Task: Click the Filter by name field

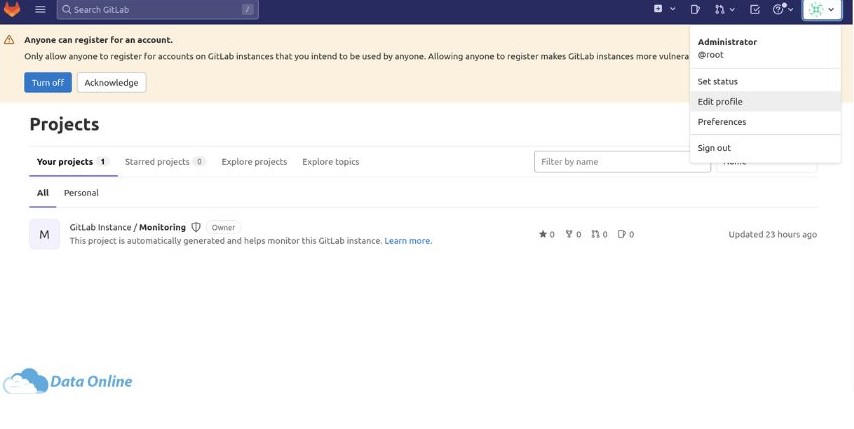Action: (622, 162)
